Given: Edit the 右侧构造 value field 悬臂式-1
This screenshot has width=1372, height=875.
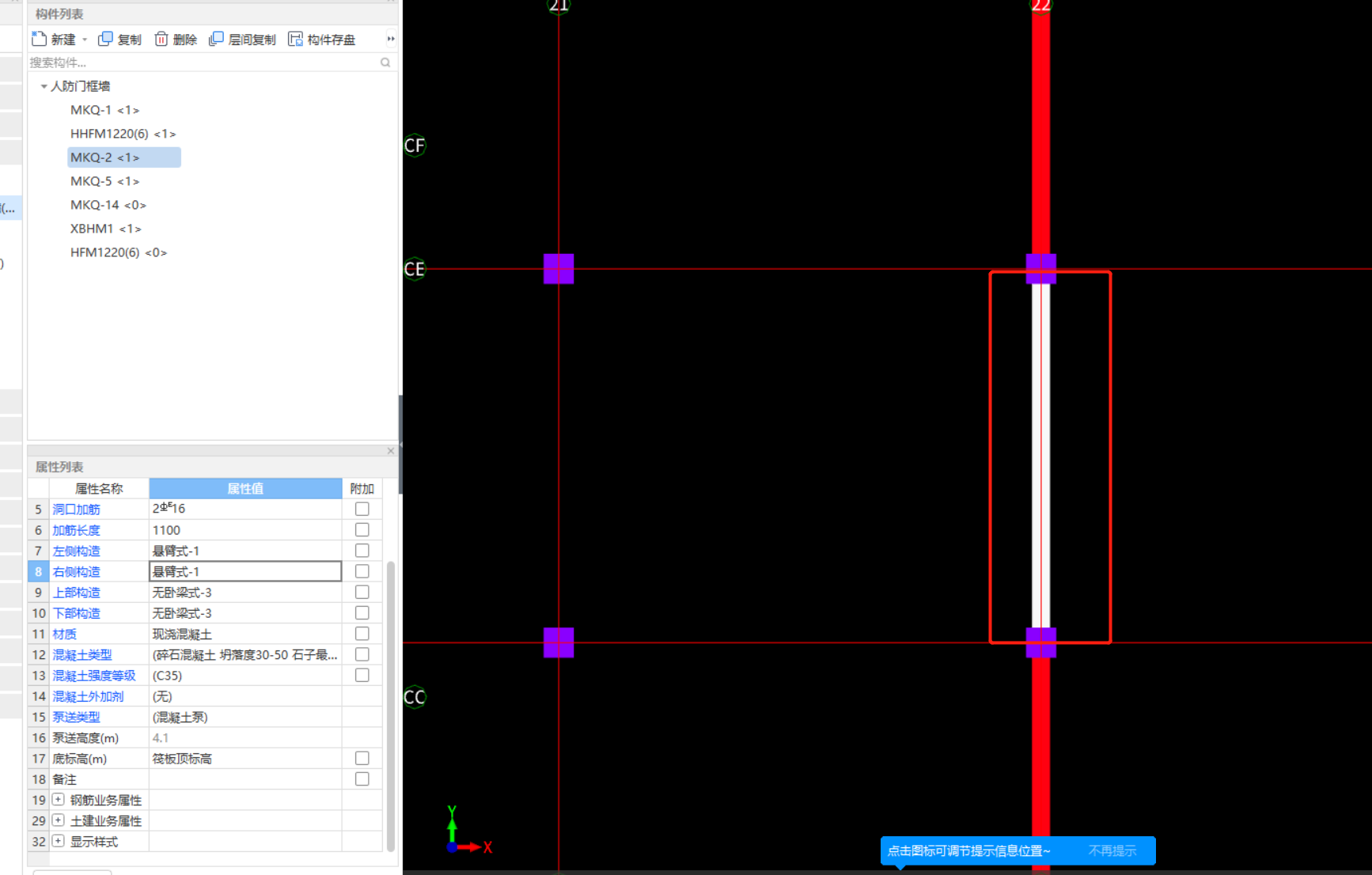Looking at the screenshot, I should point(245,571).
